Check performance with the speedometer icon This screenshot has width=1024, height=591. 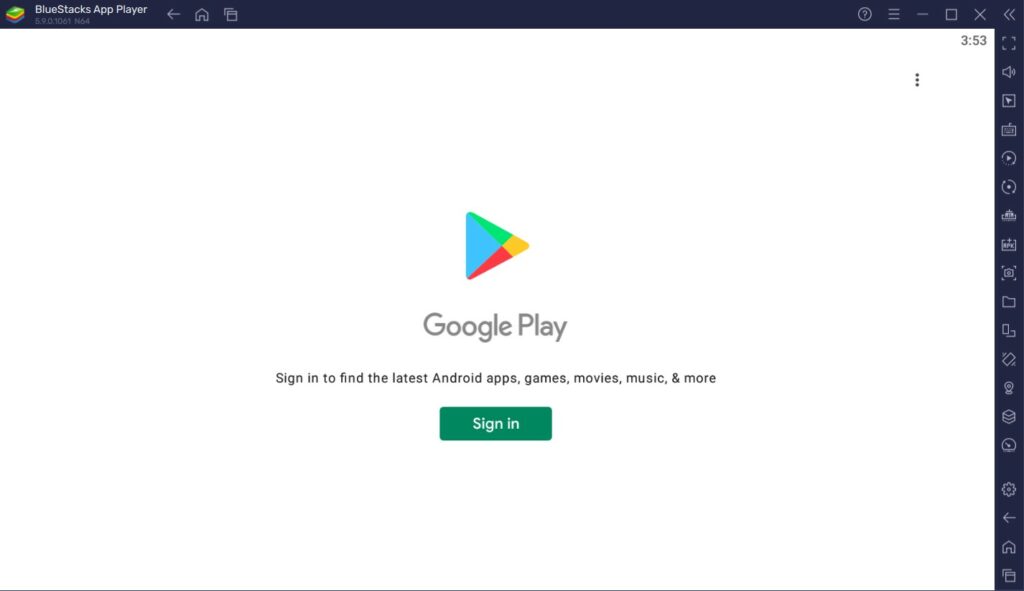tap(1008, 446)
